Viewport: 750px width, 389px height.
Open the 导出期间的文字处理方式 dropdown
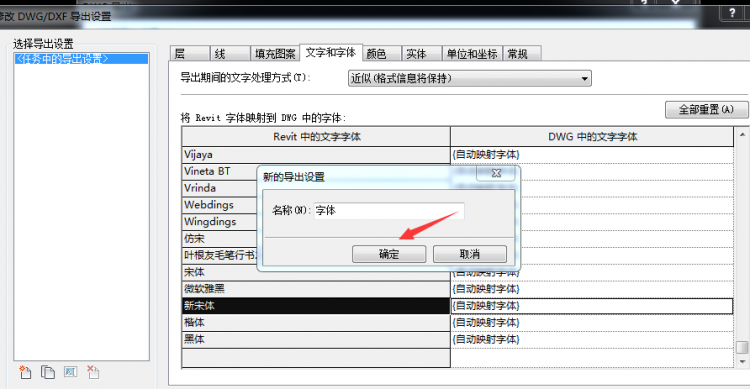click(470, 78)
